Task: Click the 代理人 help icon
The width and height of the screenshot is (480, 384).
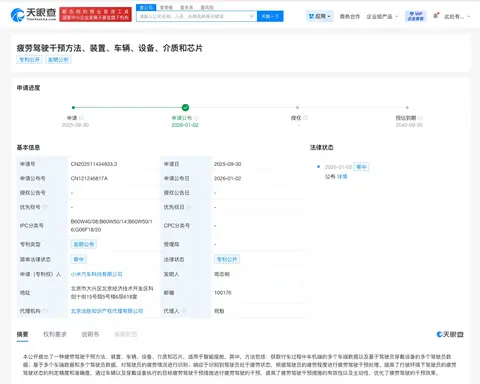Action: [184, 311]
